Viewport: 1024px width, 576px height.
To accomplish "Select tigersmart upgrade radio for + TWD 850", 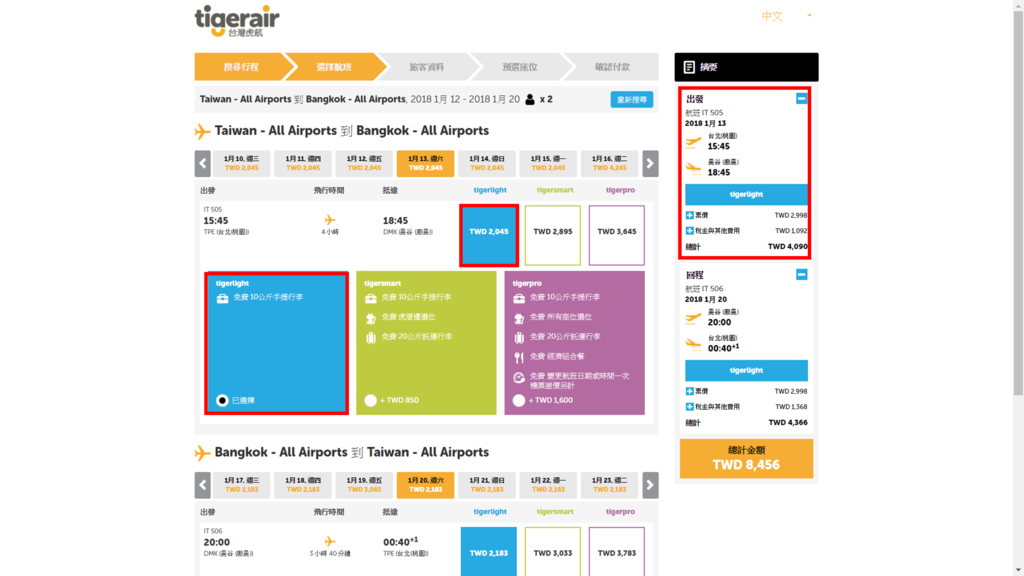I will click(370, 400).
